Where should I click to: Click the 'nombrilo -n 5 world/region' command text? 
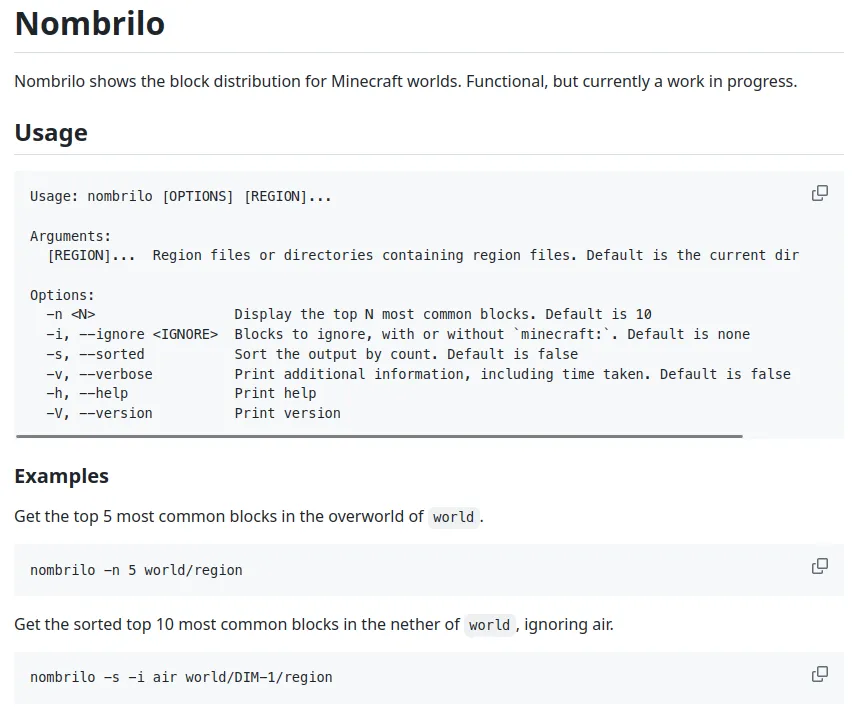click(135, 569)
